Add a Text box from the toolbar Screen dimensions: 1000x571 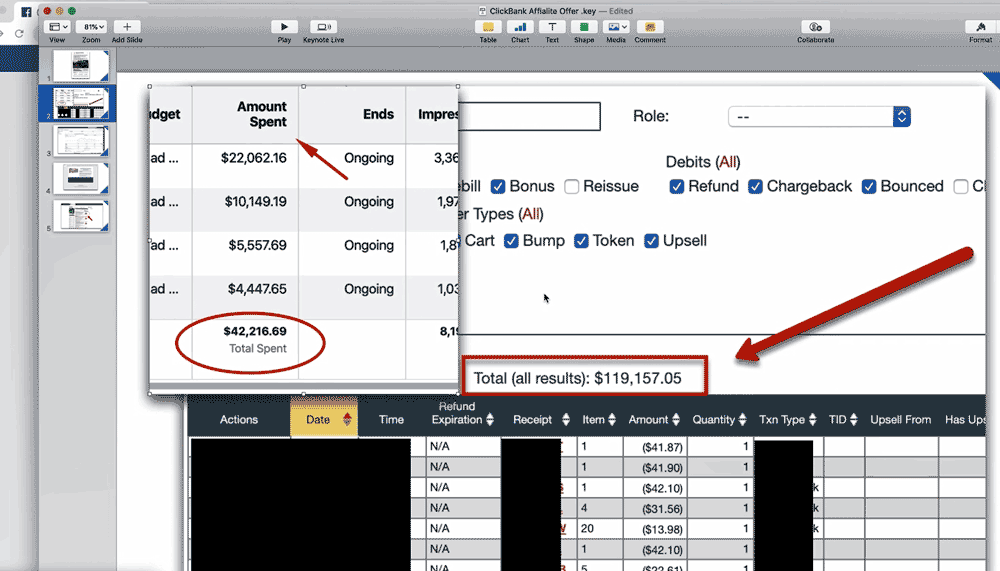pyautogui.click(x=552, y=27)
